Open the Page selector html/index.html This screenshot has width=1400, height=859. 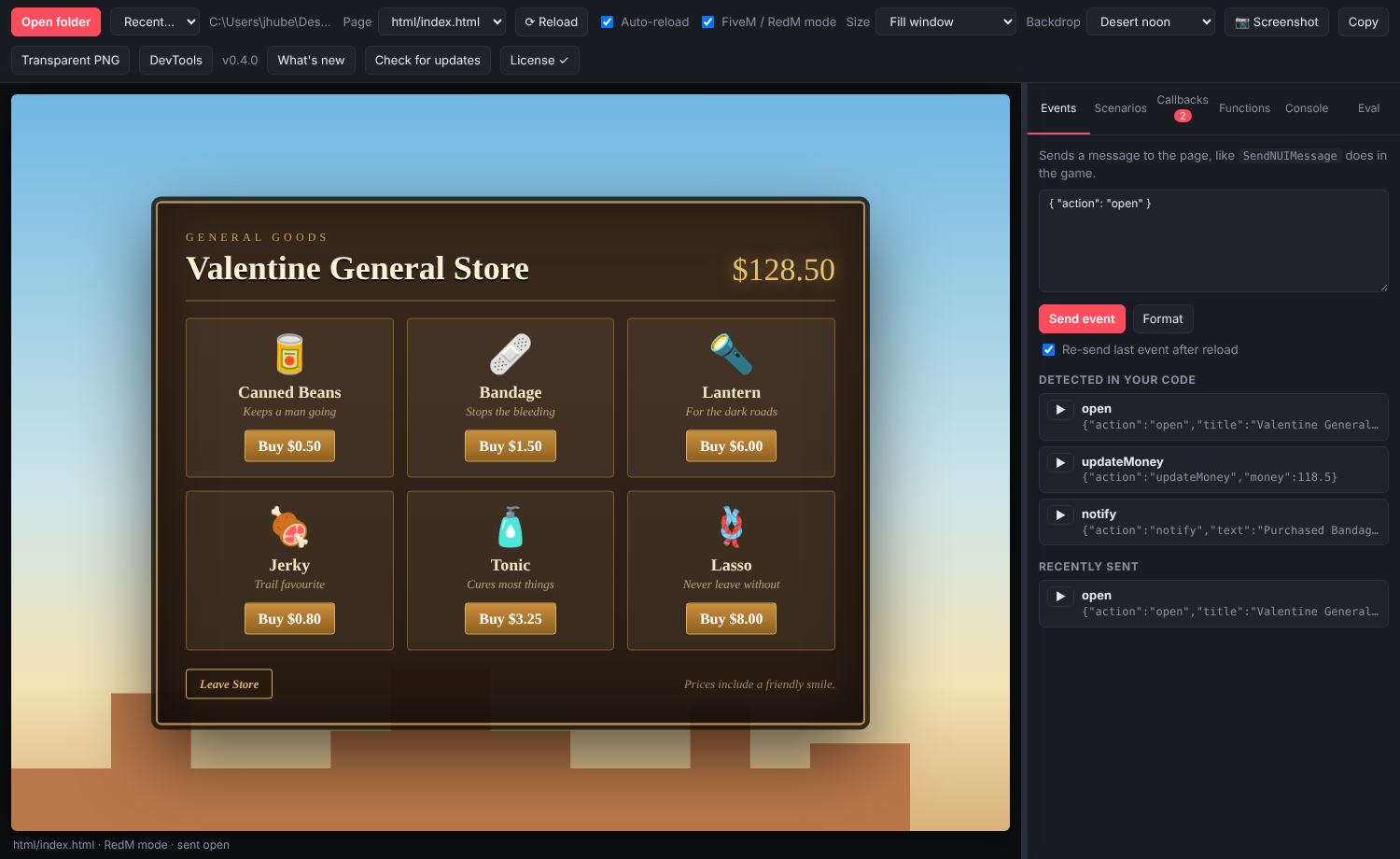[x=441, y=21]
